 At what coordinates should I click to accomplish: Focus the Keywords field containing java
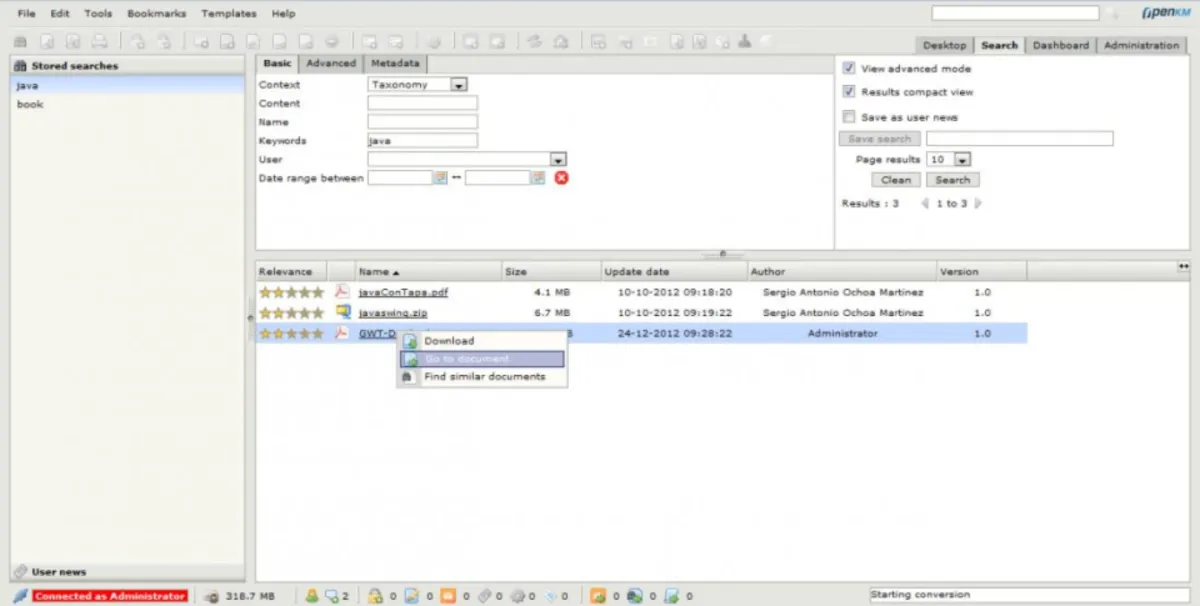(x=422, y=141)
